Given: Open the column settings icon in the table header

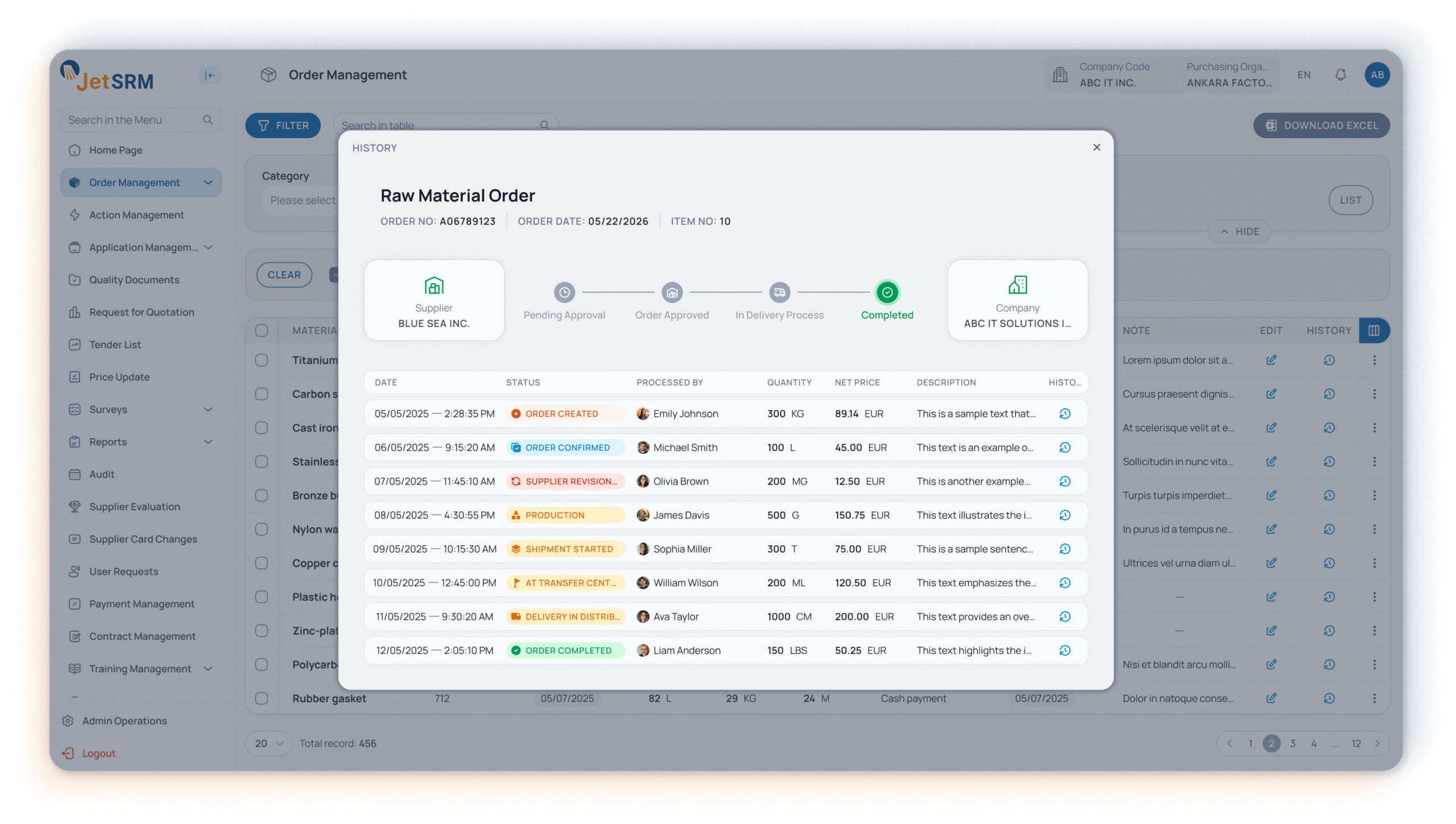Looking at the screenshot, I should (1374, 330).
